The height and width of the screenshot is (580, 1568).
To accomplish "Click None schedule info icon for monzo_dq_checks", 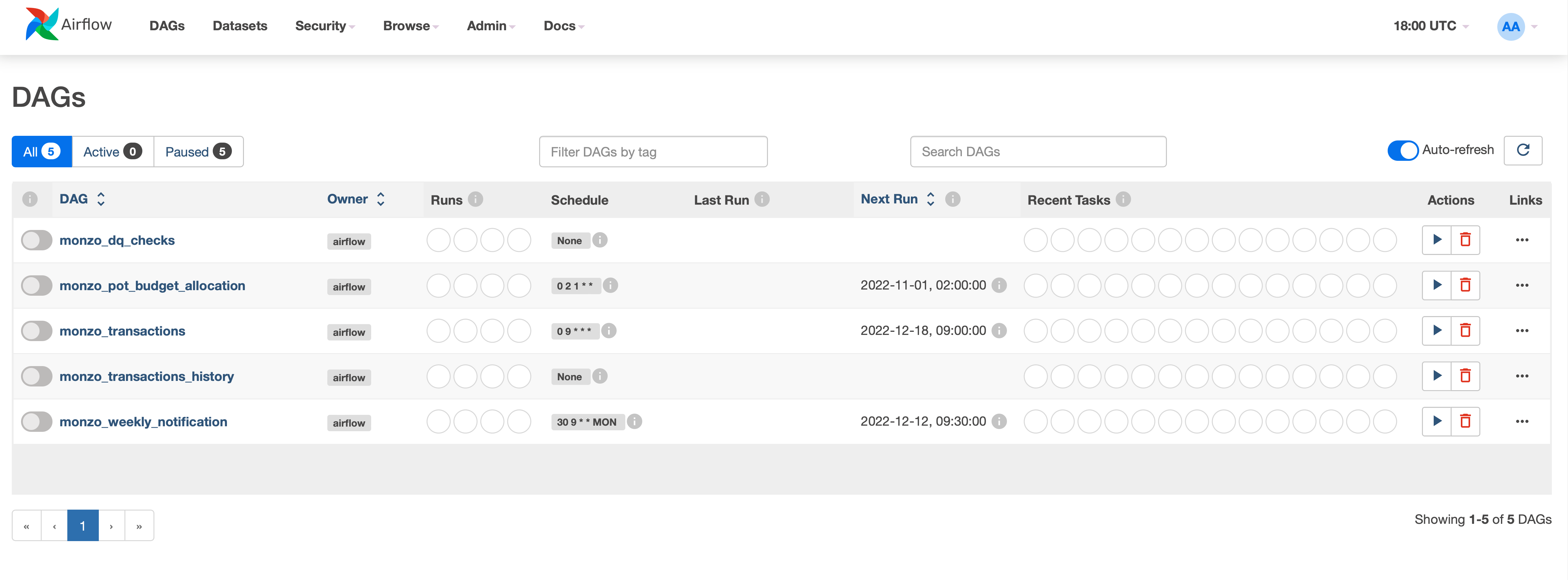I will pyautogui.click(x=600, y=240).
